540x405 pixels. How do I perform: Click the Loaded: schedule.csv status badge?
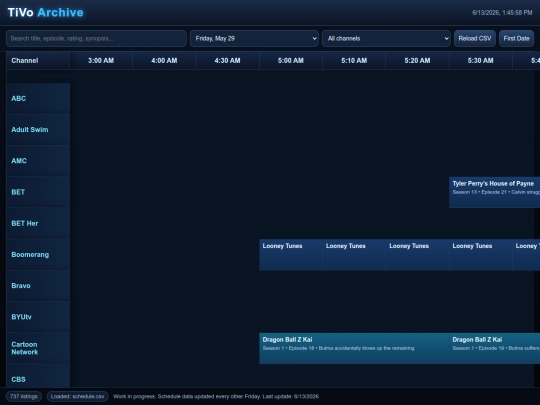click(77, 396)
